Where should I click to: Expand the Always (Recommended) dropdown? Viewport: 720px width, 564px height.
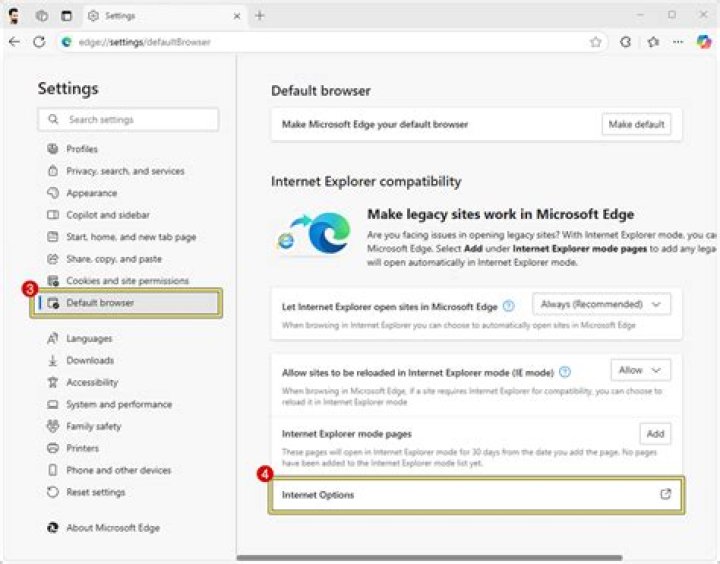pos(601,304)
